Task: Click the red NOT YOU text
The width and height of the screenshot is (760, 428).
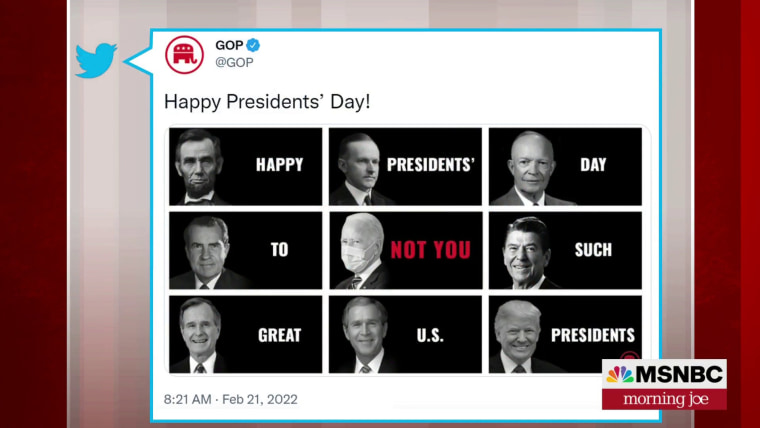Action: coord(430,250)
